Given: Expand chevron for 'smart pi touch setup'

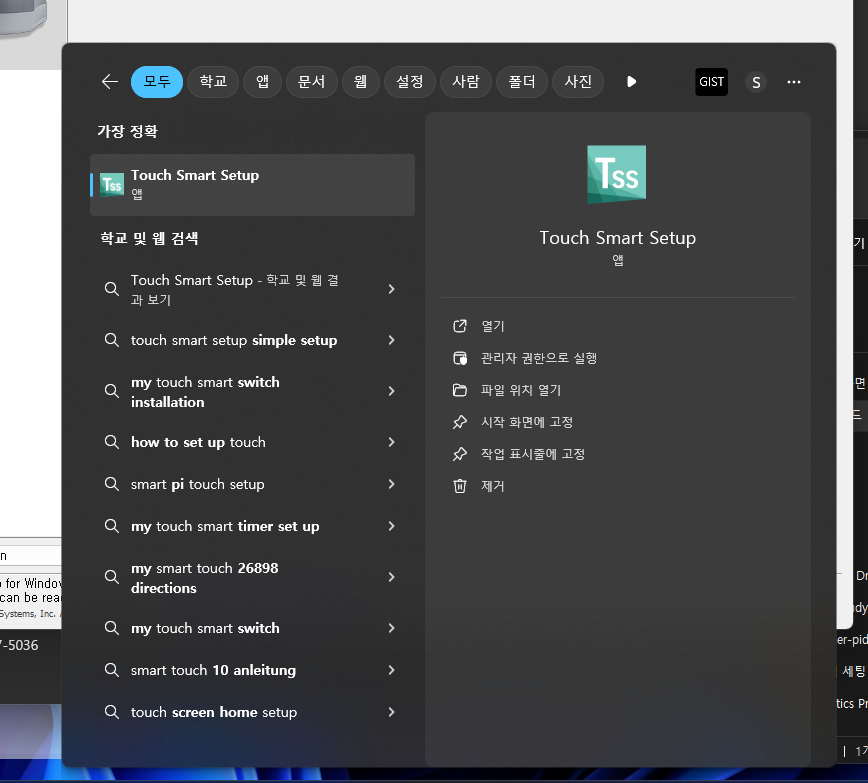Looking at the screenshot, I should [x=391, y=484].
